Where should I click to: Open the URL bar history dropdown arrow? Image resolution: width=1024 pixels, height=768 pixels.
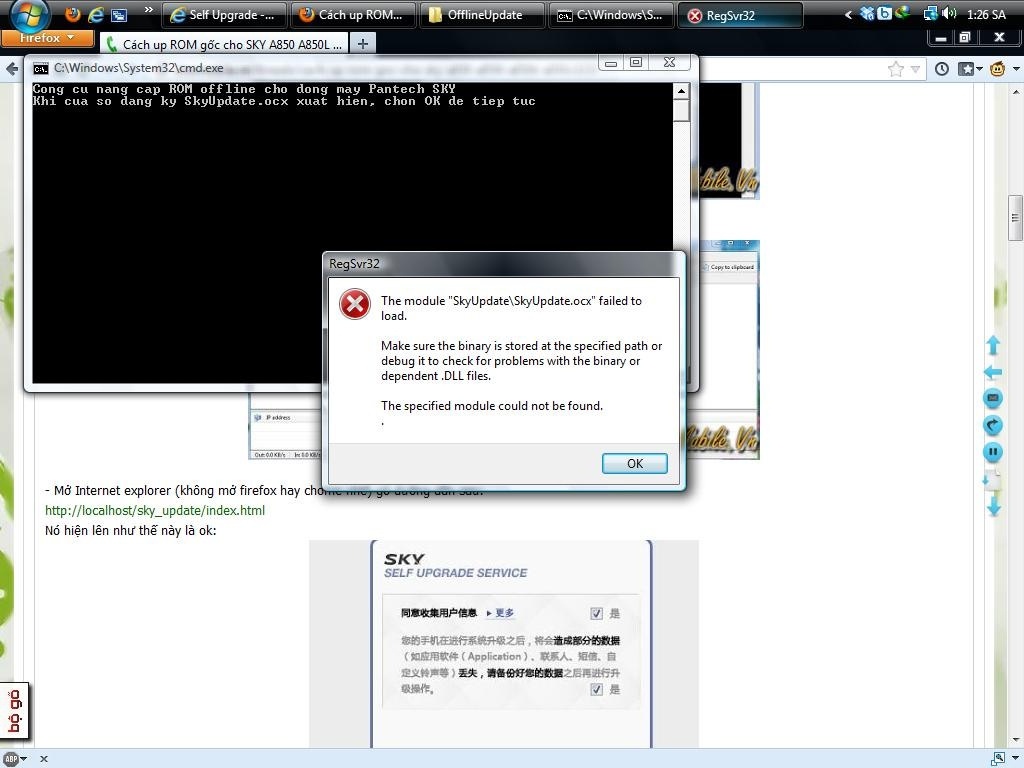(x=916, y=69)
